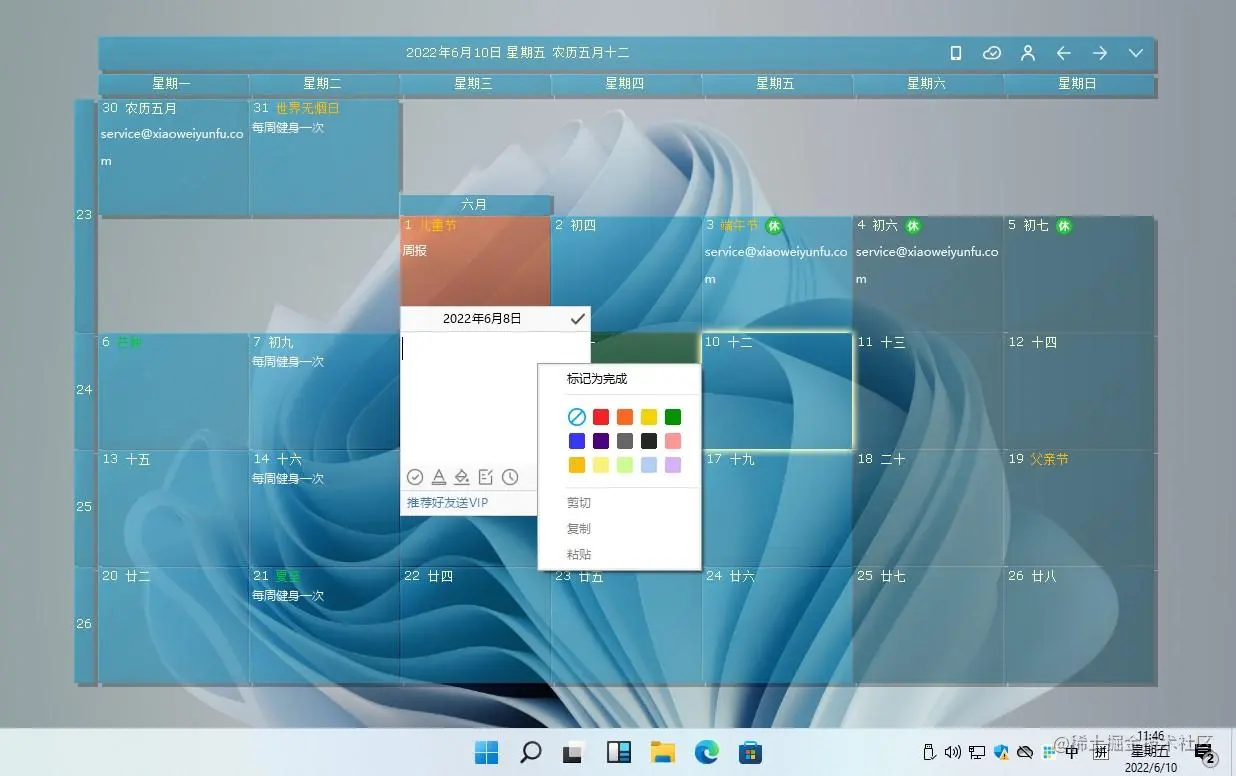Image resolution: width=1236 pixels, height=776 pixels.
Task: Pick the dark purple color swatch
Action: [x=601, y=441]
